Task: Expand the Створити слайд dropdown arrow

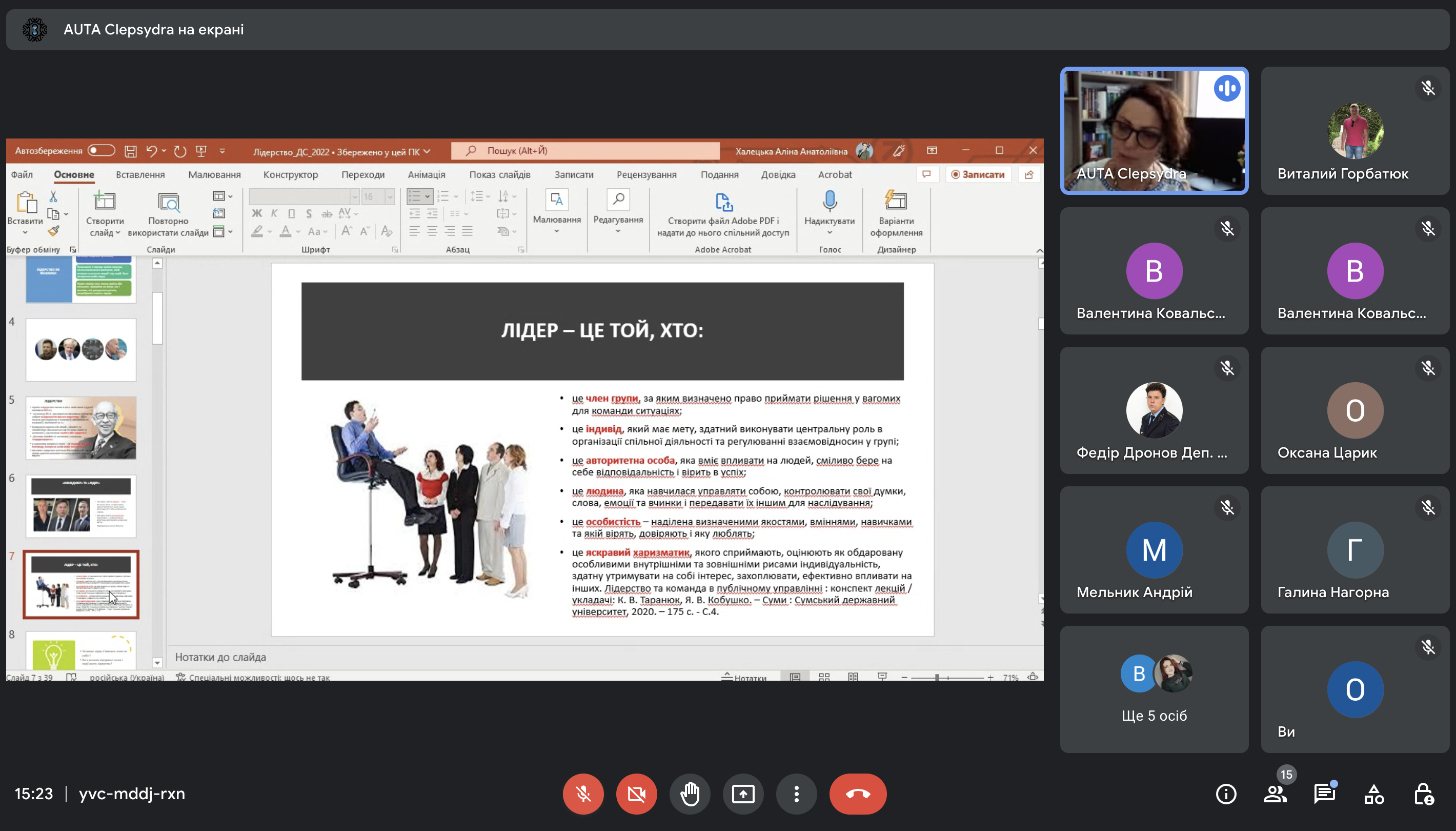Action: point(117,233)
